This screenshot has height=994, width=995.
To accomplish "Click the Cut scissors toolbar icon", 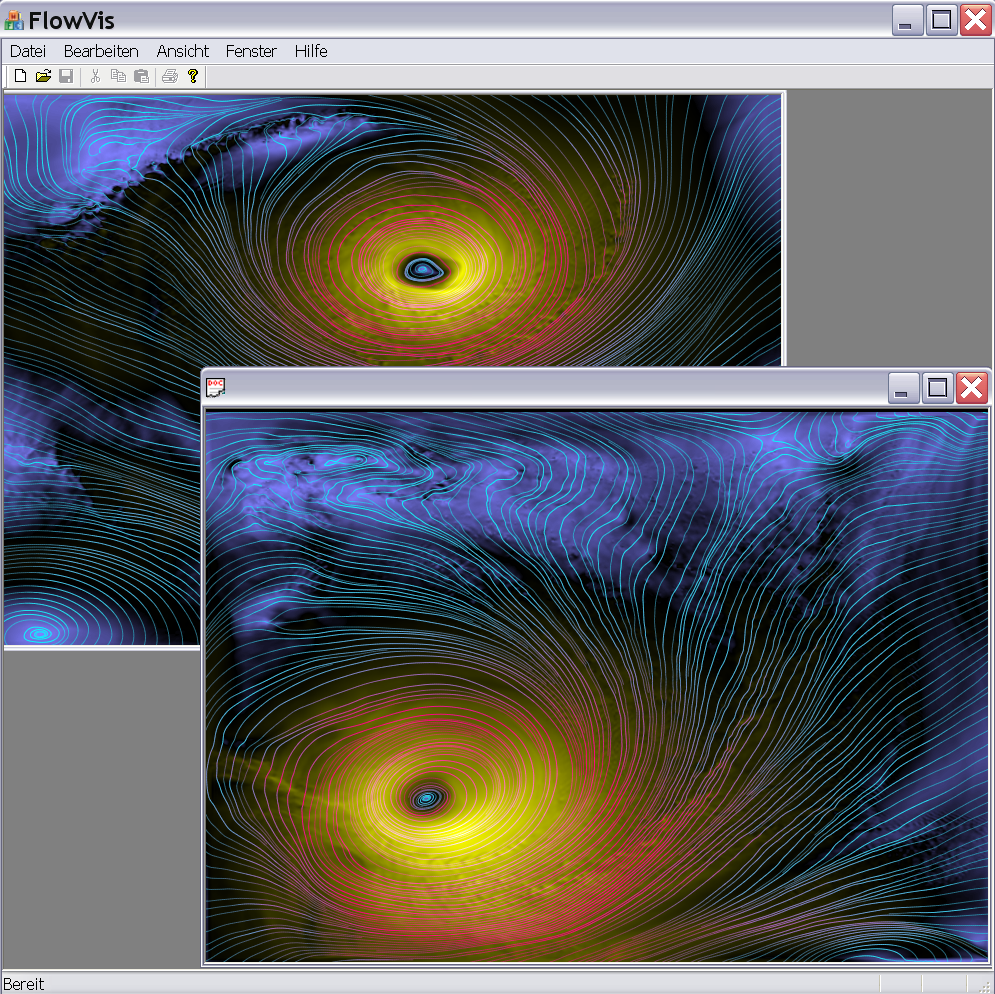I will pos(95,76).
